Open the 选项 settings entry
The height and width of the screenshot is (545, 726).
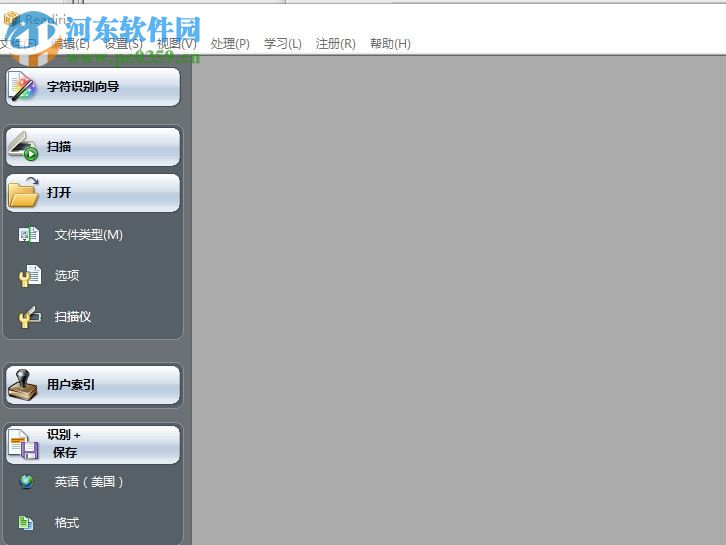(67, 276)
